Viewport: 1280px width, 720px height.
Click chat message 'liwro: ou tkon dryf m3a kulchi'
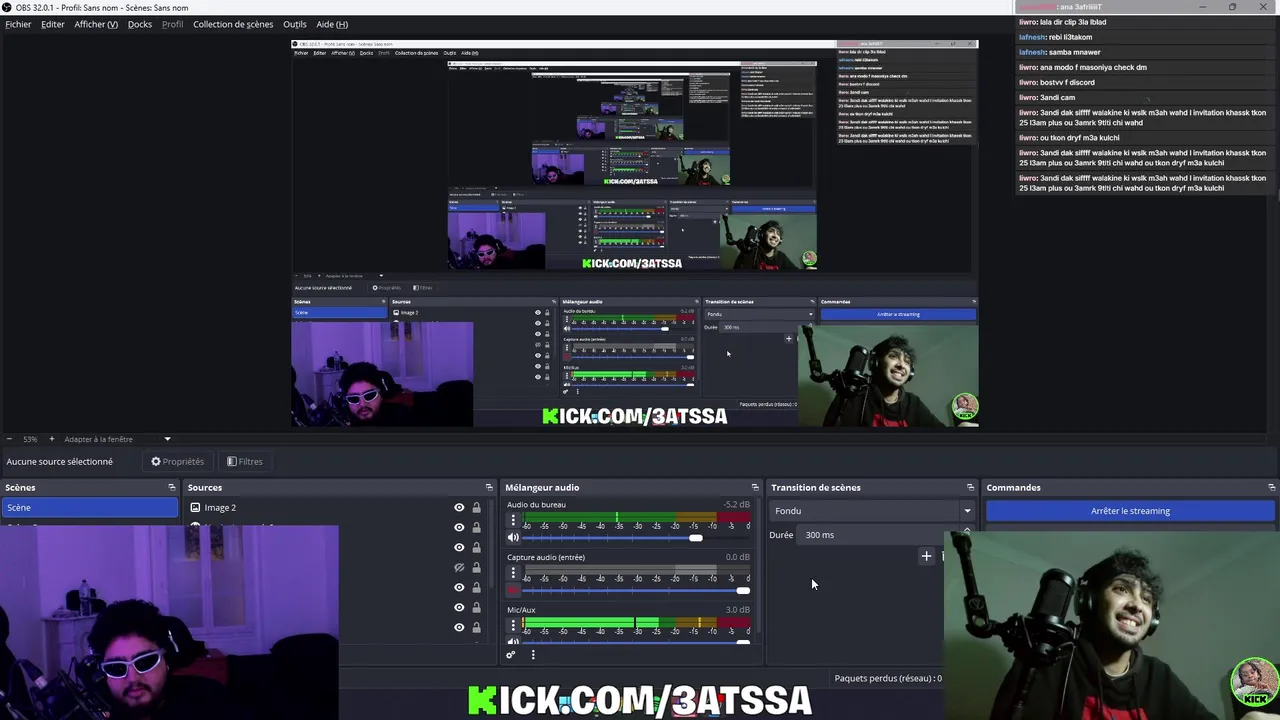pos(1069,138)
